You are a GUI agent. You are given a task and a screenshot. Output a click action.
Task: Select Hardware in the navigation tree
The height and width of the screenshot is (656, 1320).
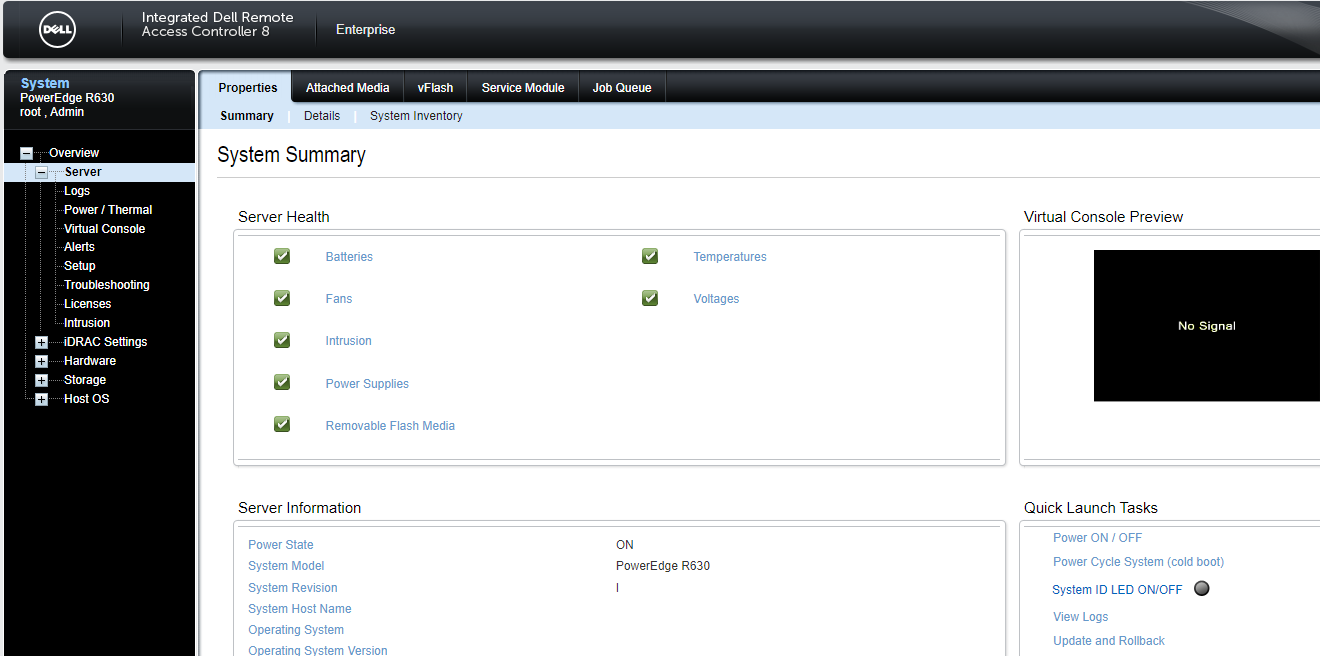(x=90, y=361)
